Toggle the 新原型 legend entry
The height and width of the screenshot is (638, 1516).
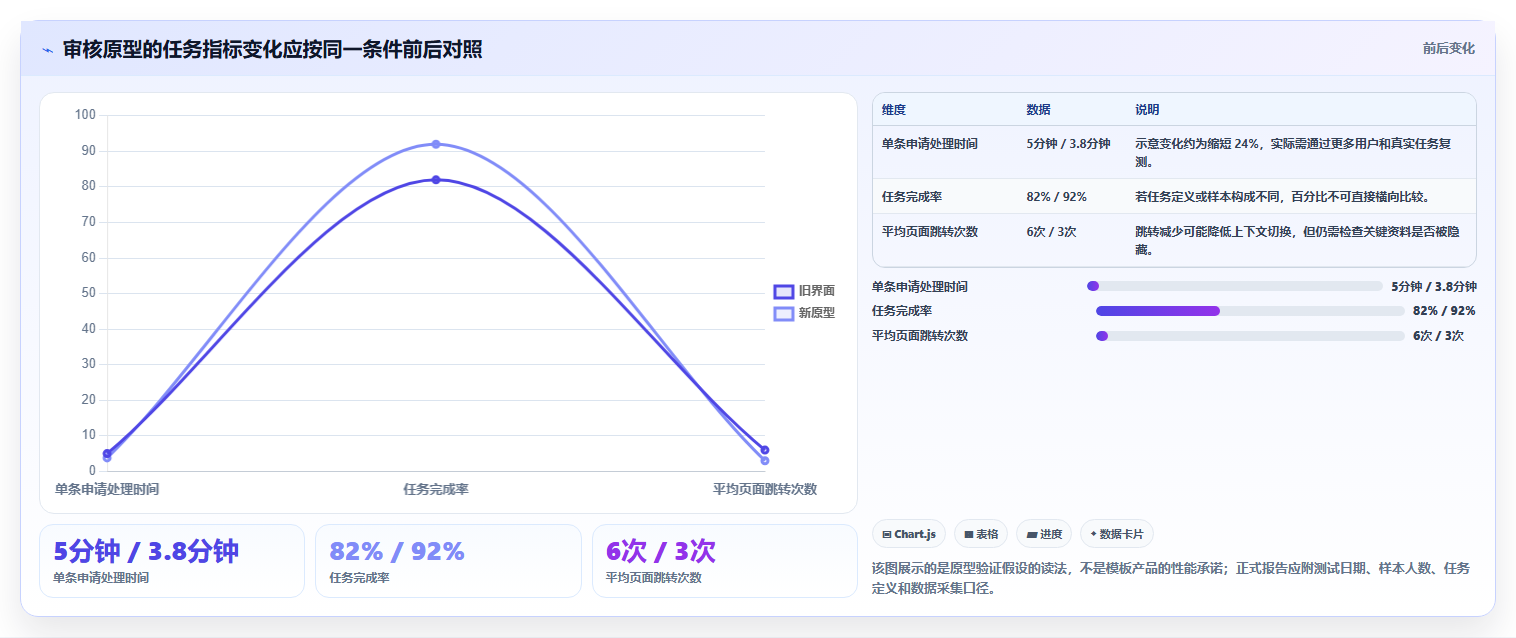pyautogui.click(x=804, y=313)
